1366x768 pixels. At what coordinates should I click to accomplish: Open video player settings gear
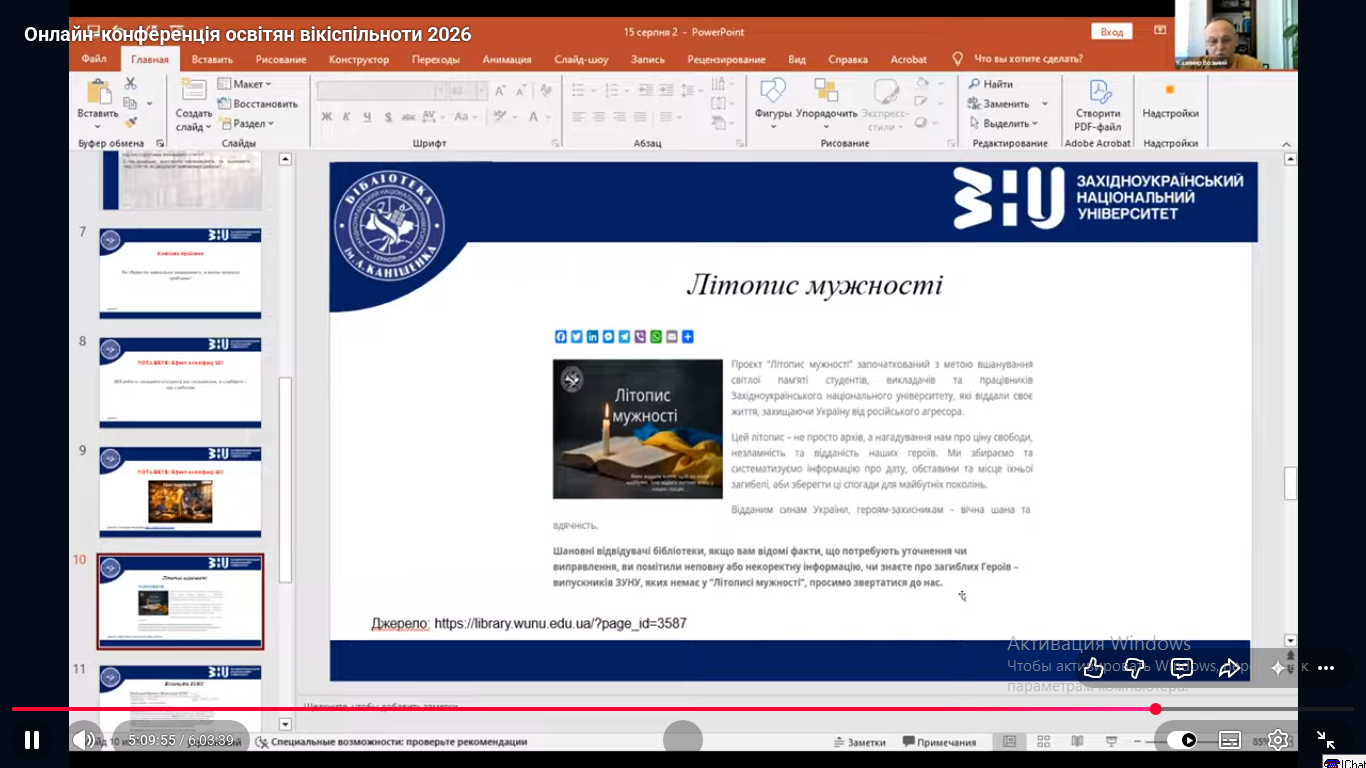click(1278, 740)
